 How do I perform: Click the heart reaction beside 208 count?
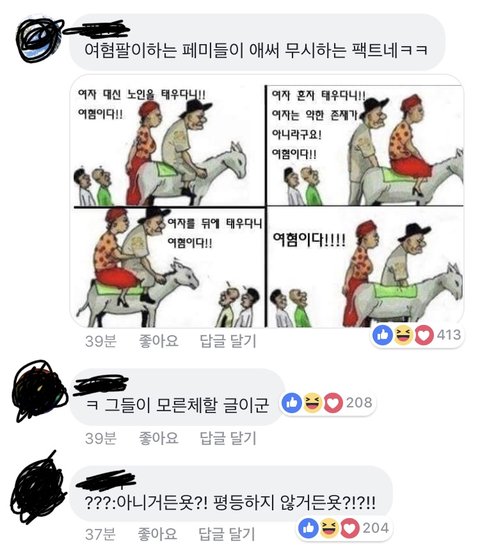tap(333, 403)
